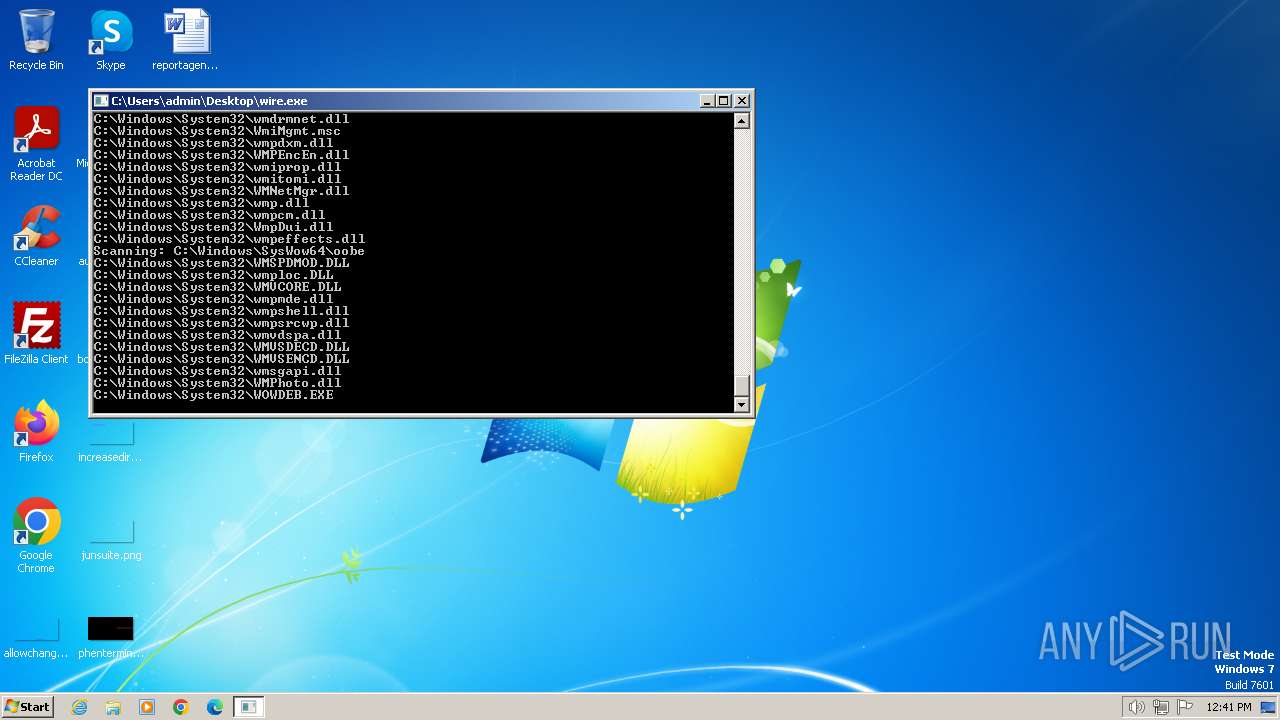
Task: Open the volume tray icon
Action: coord(1136,707)
